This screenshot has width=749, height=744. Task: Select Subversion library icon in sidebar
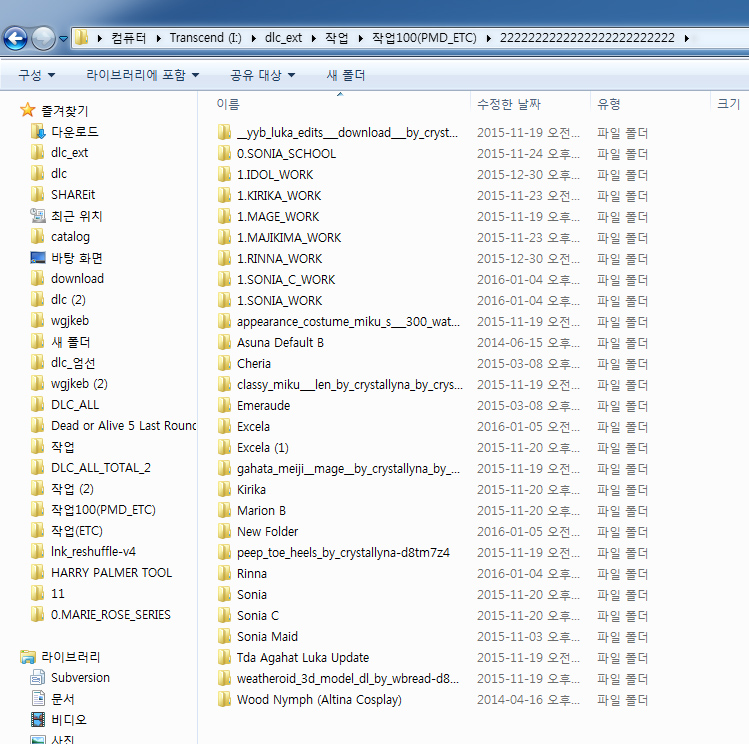[38, 678]
